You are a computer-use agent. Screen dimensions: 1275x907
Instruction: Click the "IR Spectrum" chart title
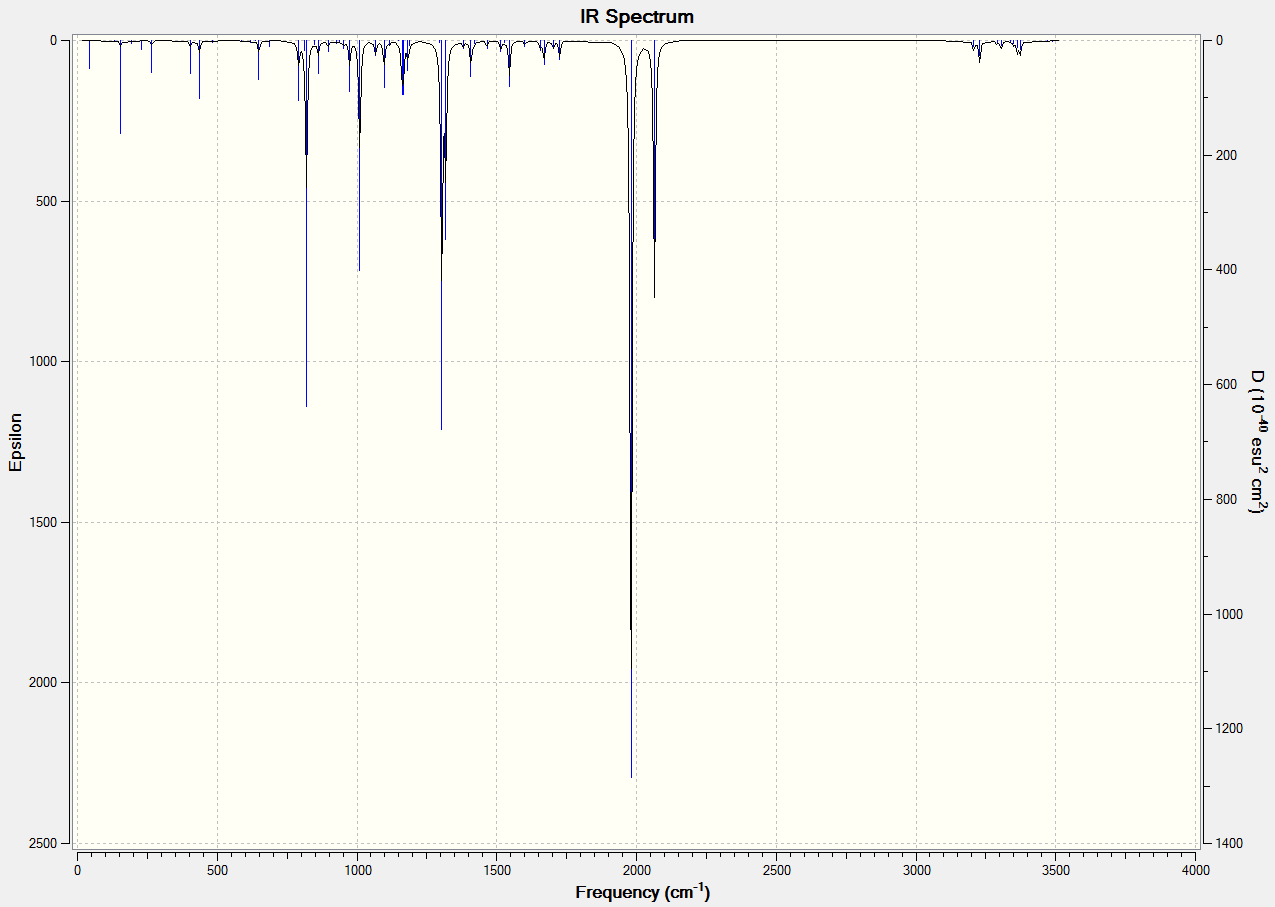coord(637,16)
